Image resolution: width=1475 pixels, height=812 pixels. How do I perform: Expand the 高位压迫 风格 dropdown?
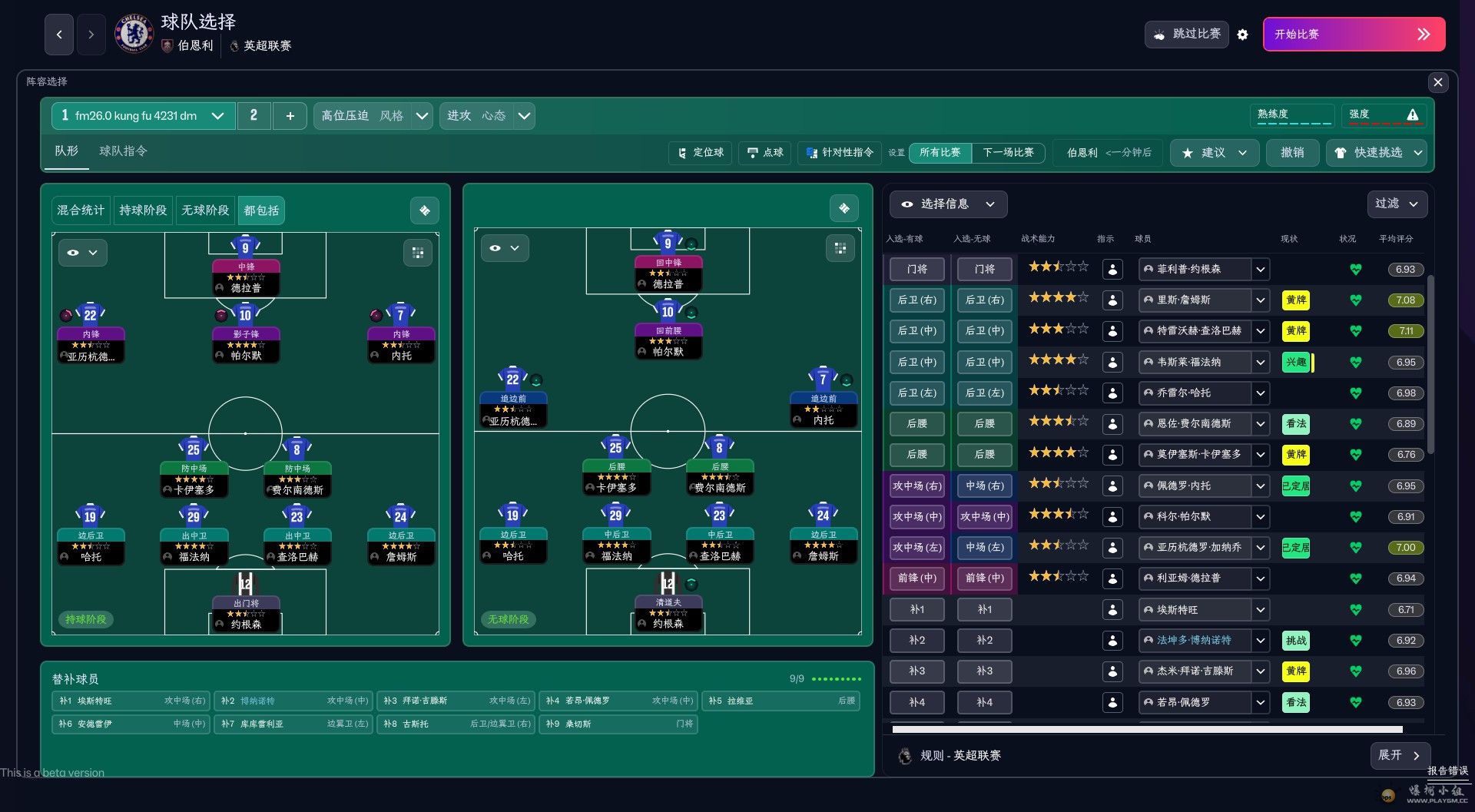[373, 116]
